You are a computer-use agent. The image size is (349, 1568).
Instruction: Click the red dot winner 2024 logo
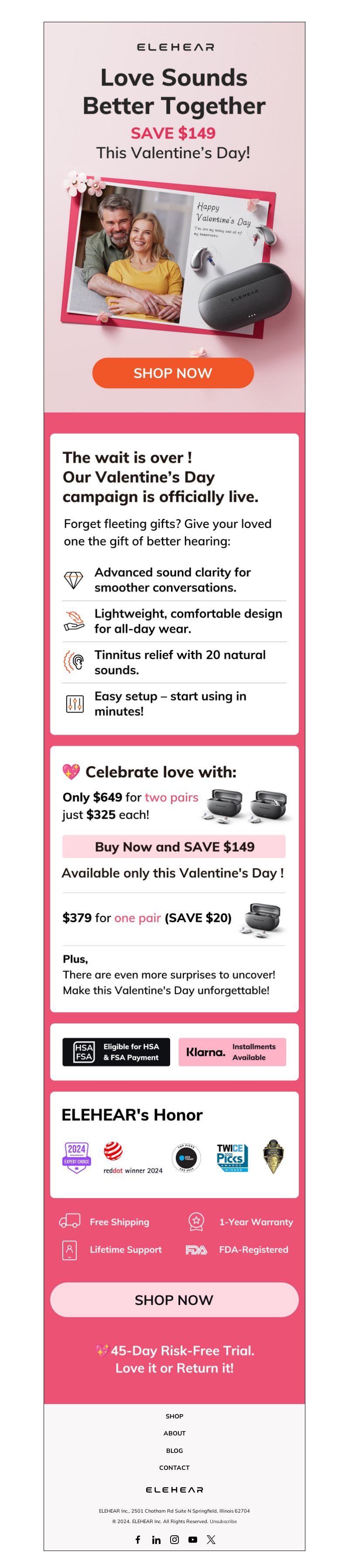(132, 1158)
